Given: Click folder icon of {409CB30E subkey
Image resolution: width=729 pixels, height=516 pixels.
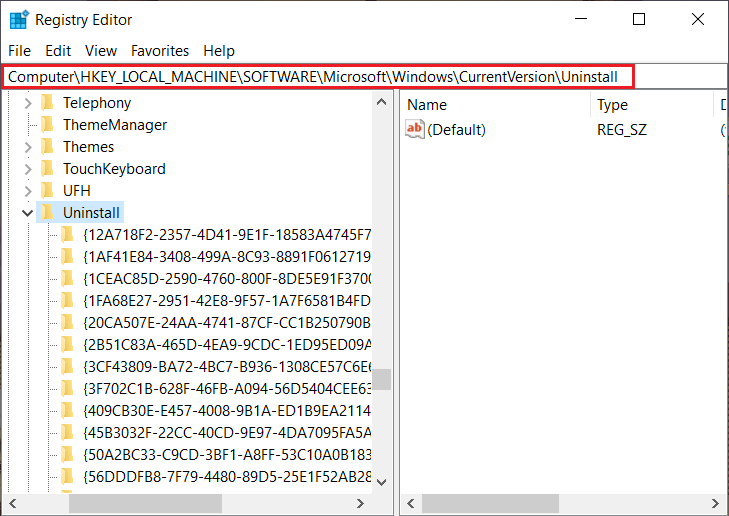Looking at the screenshot, I should click(x=67, y=410).
